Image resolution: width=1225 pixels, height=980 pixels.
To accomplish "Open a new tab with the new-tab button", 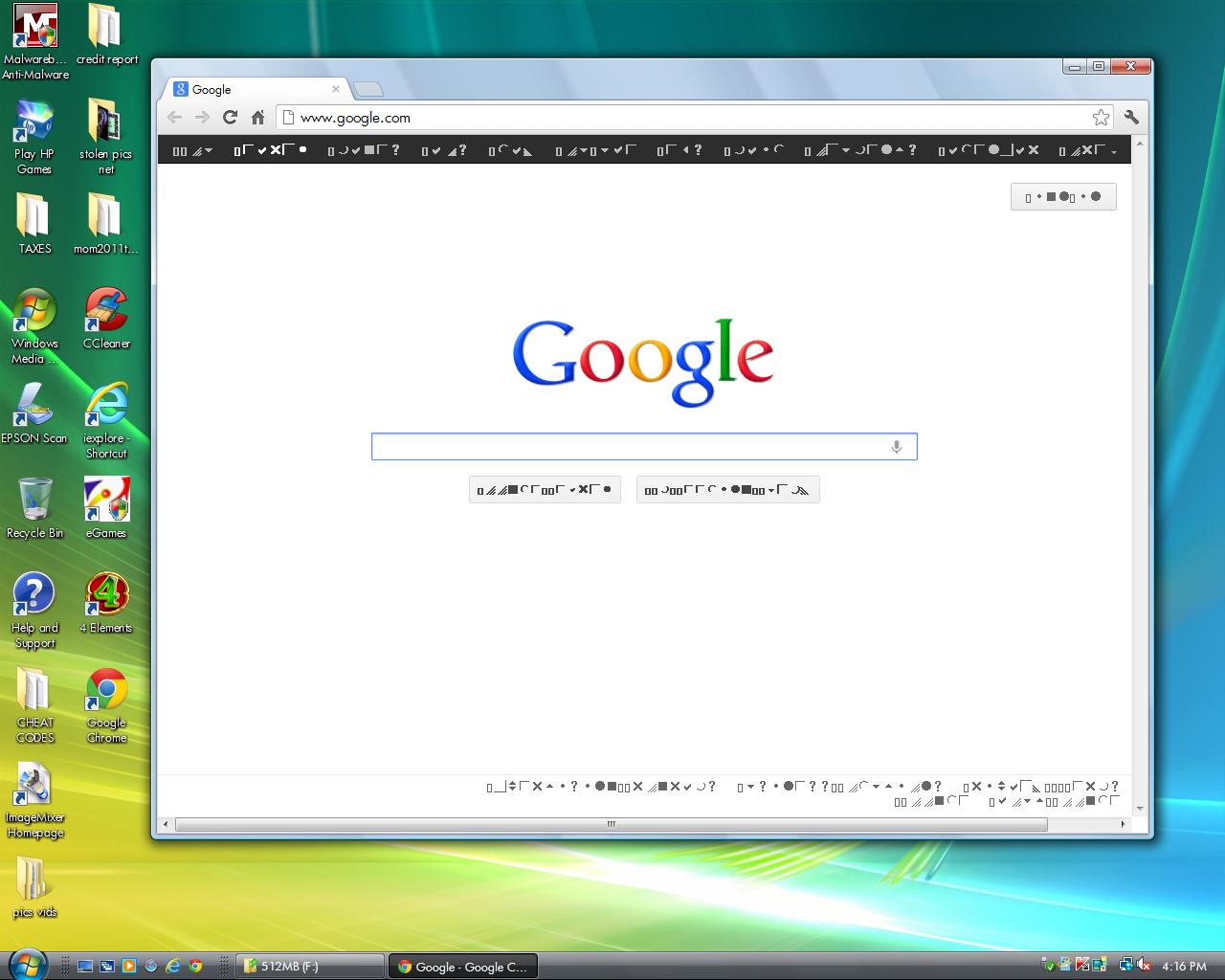I will [368, 90].
